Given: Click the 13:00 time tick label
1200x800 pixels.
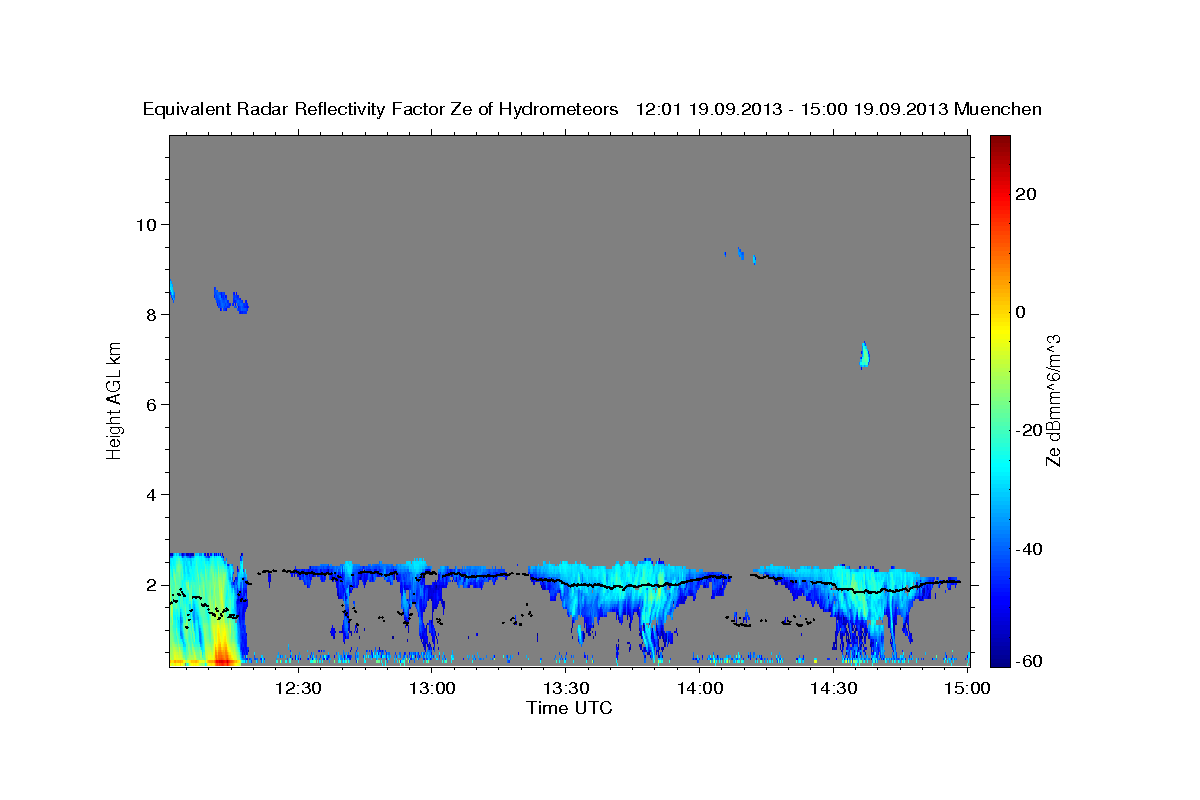Looking at the screenshot, I should point(432,688).
